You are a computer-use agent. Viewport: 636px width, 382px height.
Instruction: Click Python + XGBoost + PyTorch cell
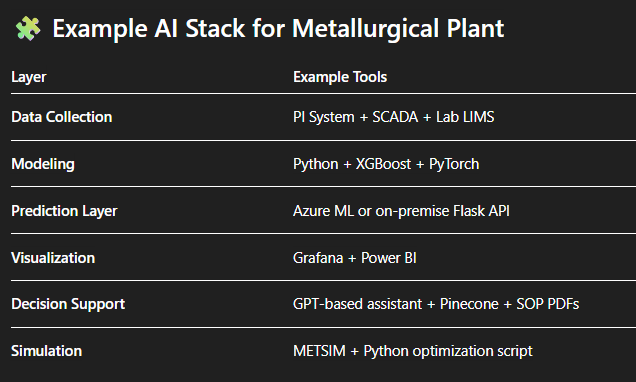pos(386,164)
